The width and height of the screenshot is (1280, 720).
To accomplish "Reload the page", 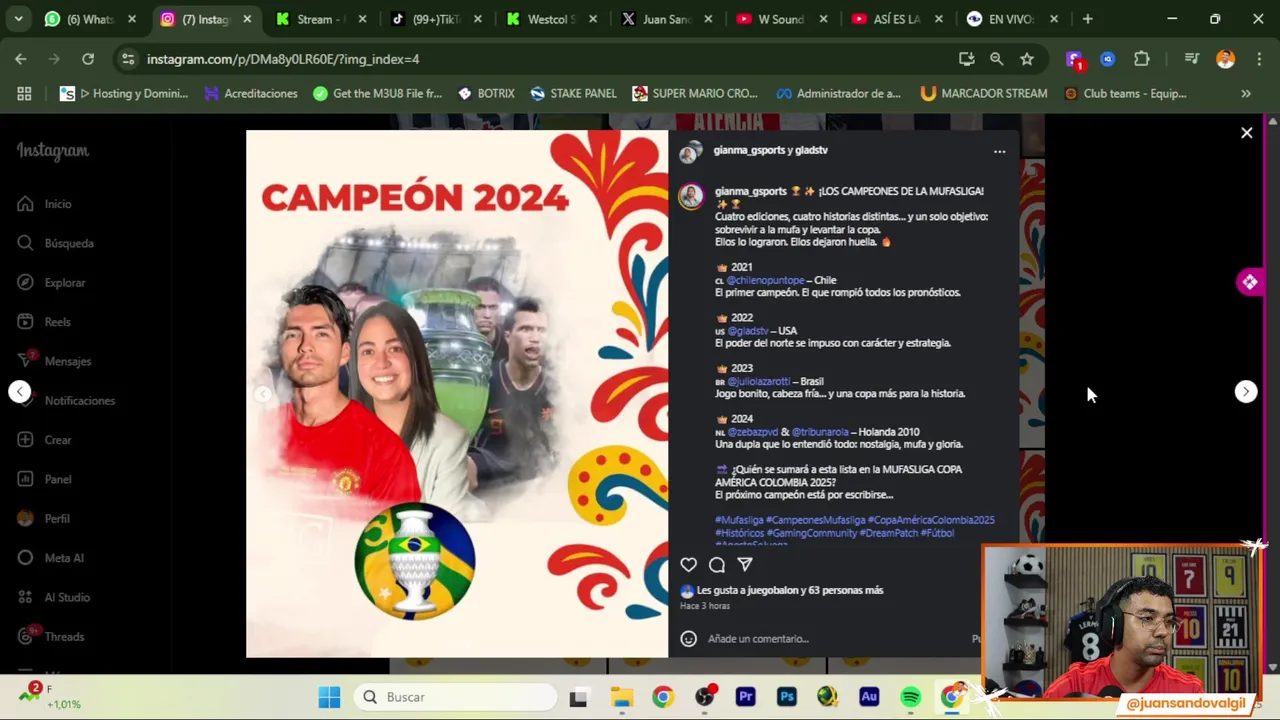I will [88, 59].
